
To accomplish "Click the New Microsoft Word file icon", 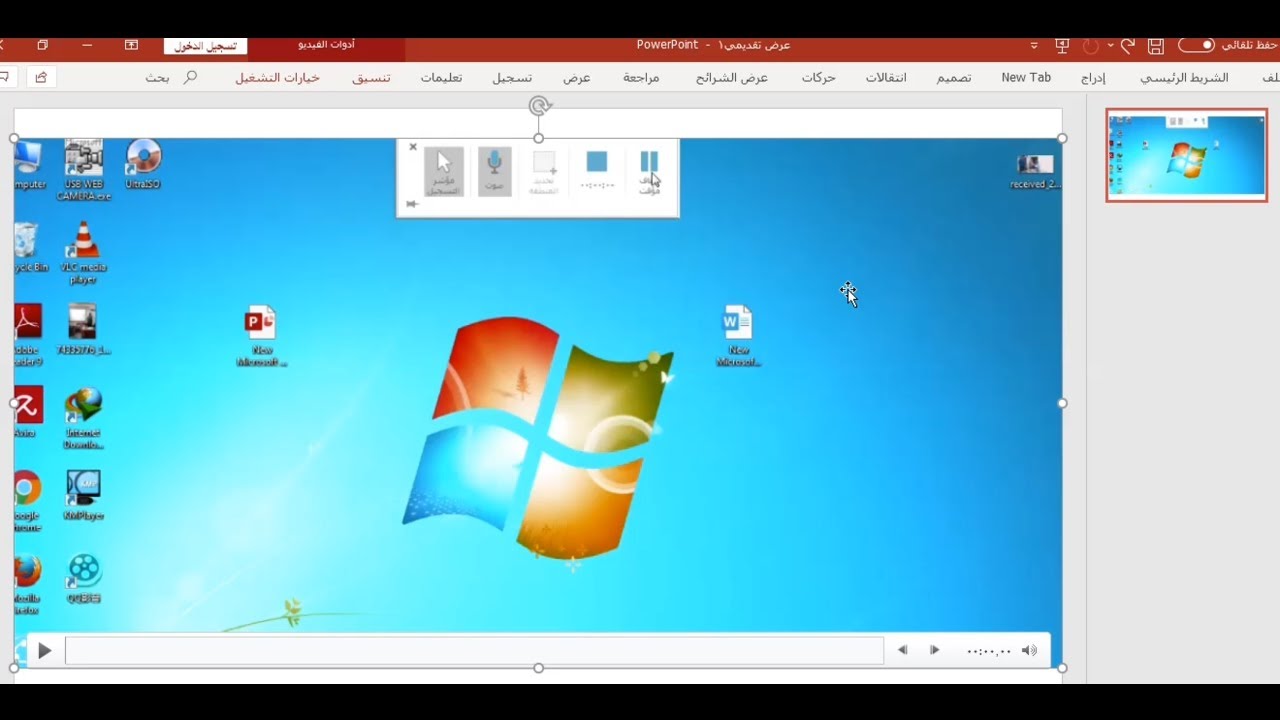I will coord(738,337).
